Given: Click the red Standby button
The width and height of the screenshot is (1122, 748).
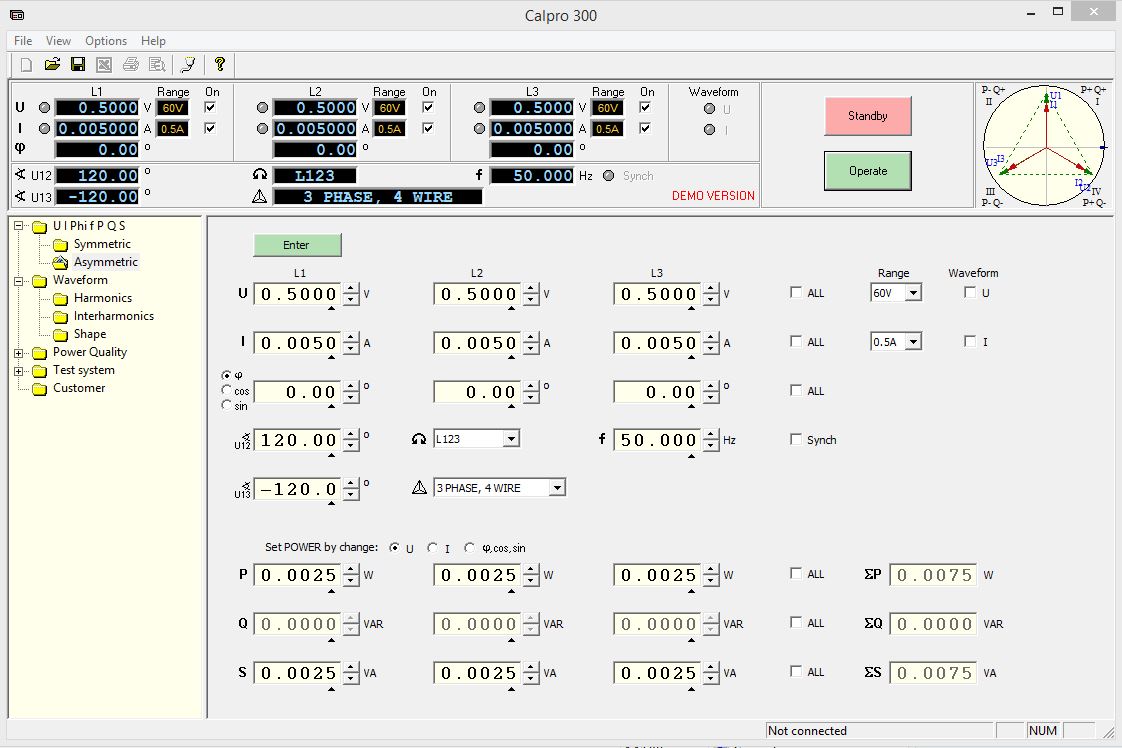Looking at the screenshot, I should [868, 116].
